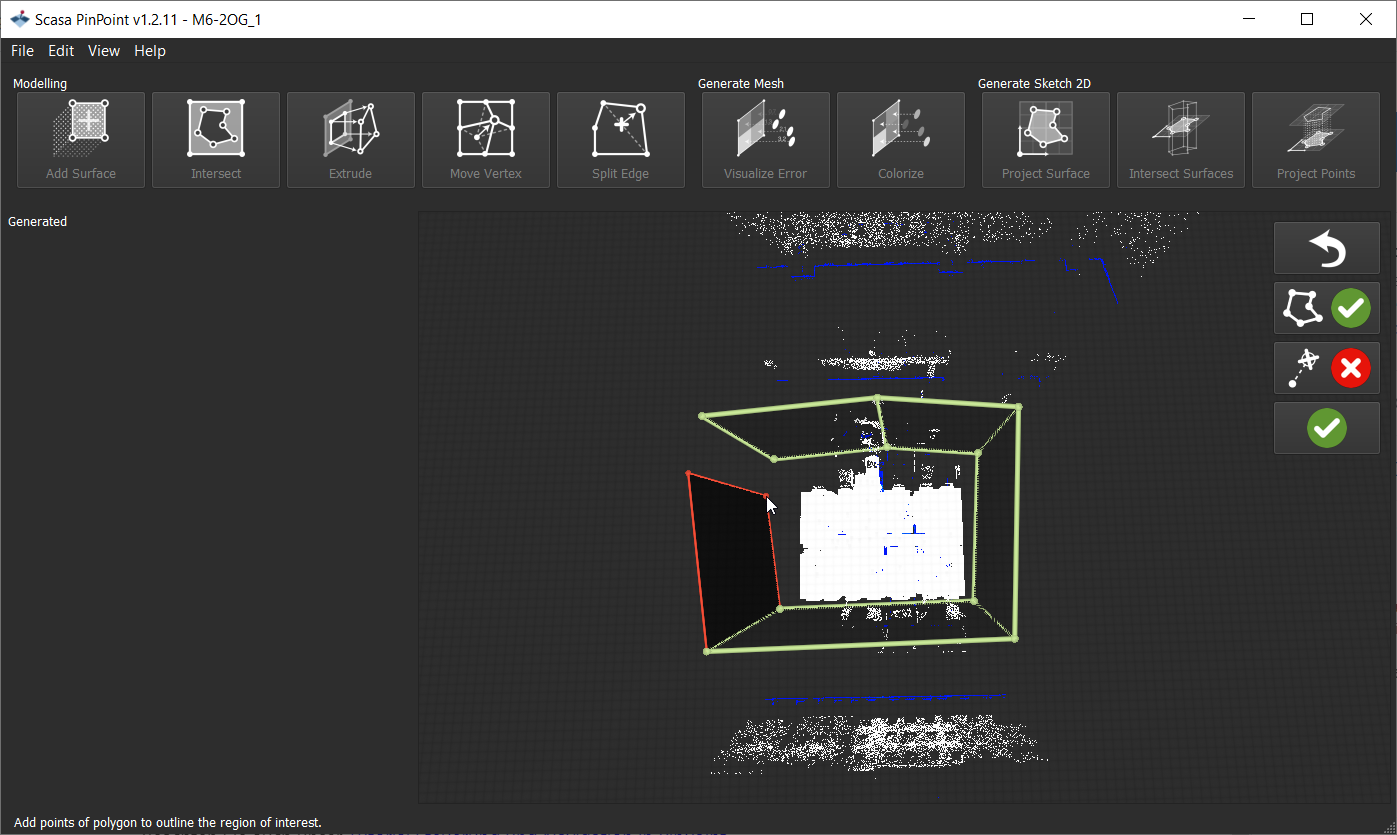Click the "Generated" panel label
Image resolution: width=1397 pixels, height=835 pixels.
[38, 222]
